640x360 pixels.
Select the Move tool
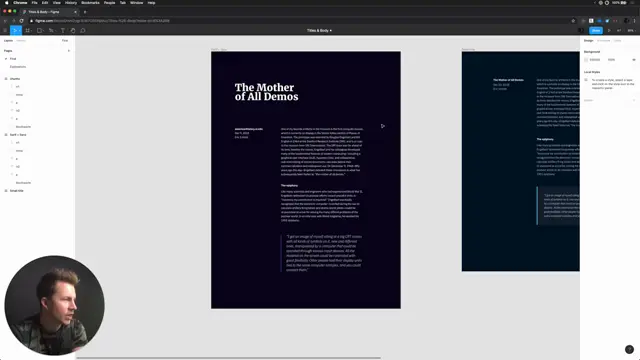tap(15, 30)
